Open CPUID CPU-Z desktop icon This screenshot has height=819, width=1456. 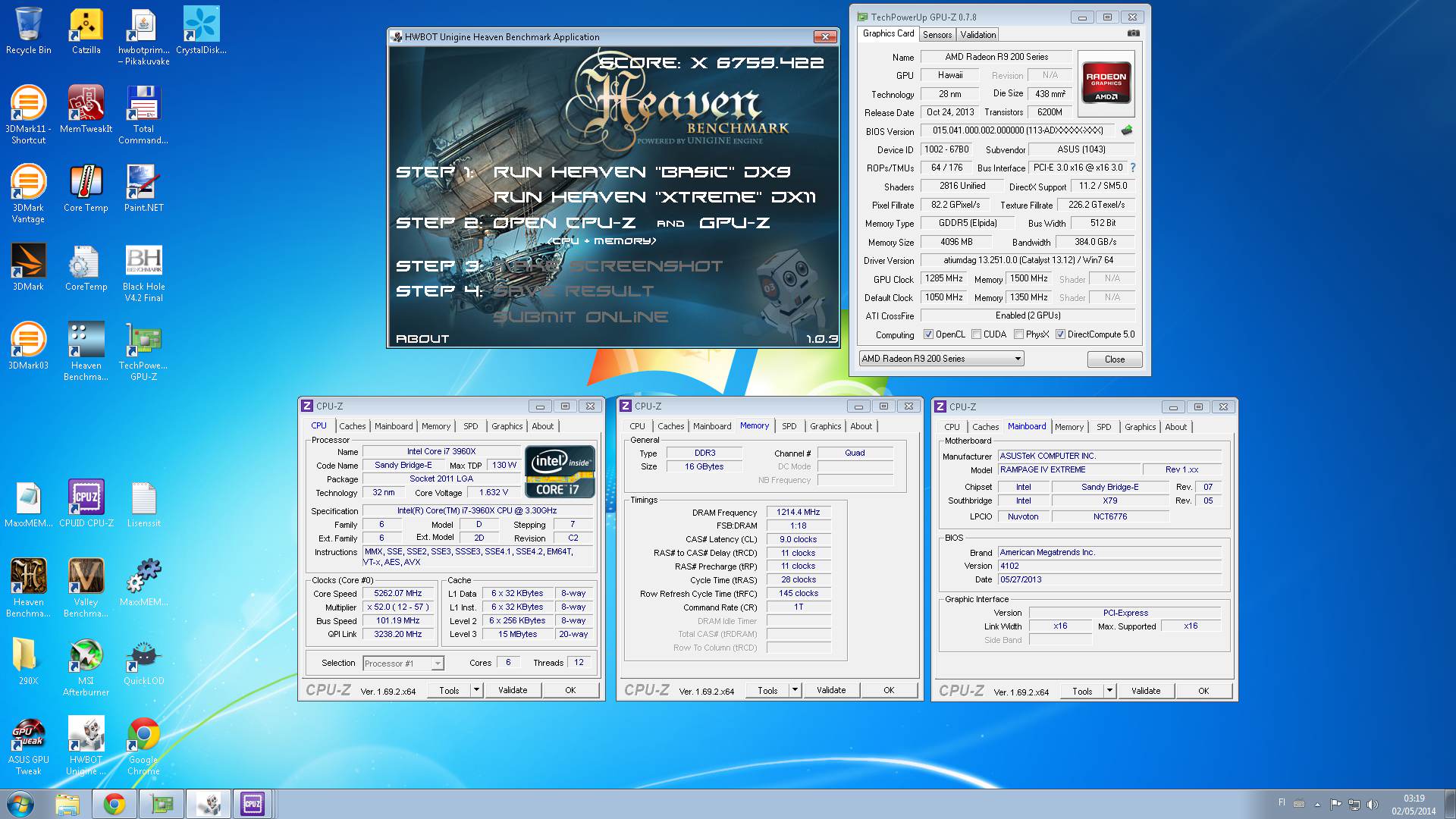click(x=86, y=504)
